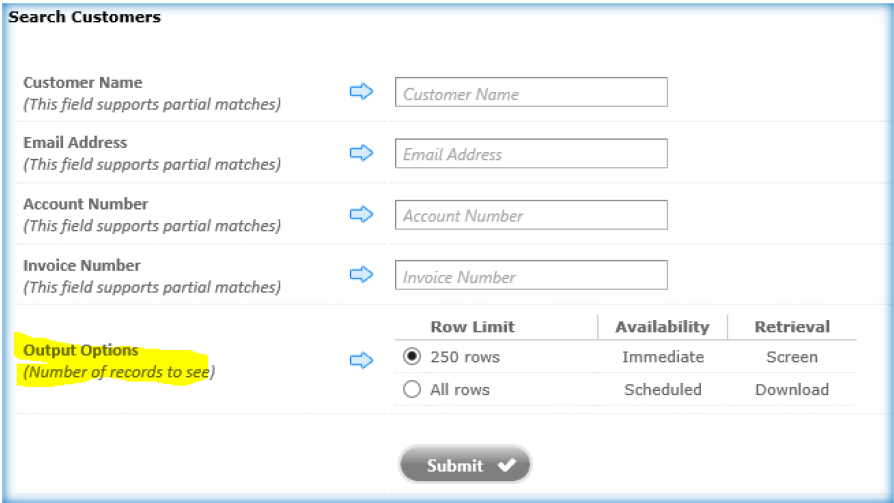894x503 pixels.
Task: Click the arrow icon beside Account Number
Action: 361,214
